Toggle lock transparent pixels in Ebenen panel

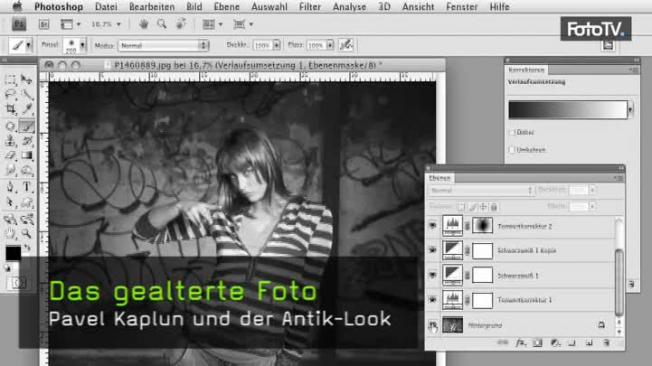(462, 207)
